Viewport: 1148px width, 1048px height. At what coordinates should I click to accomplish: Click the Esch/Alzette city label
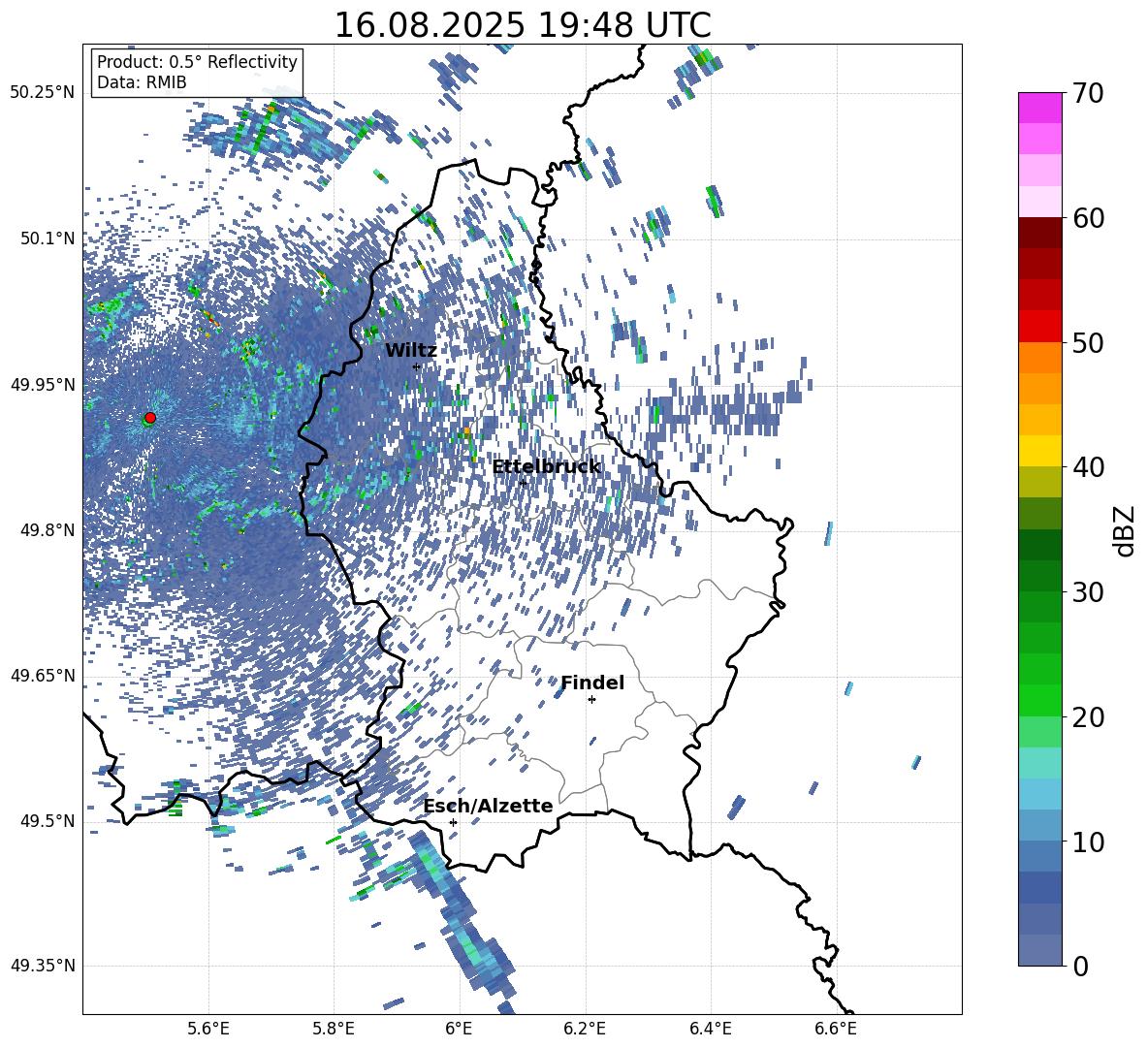click(x=488, y=807)
